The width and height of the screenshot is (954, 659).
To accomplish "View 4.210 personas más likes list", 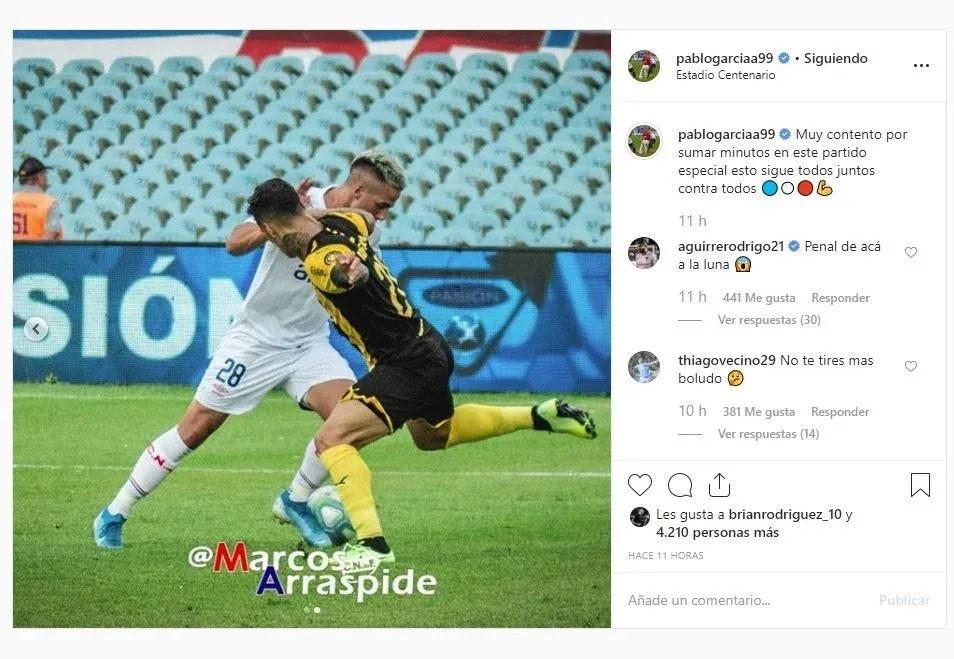I will tap(717, 532).
